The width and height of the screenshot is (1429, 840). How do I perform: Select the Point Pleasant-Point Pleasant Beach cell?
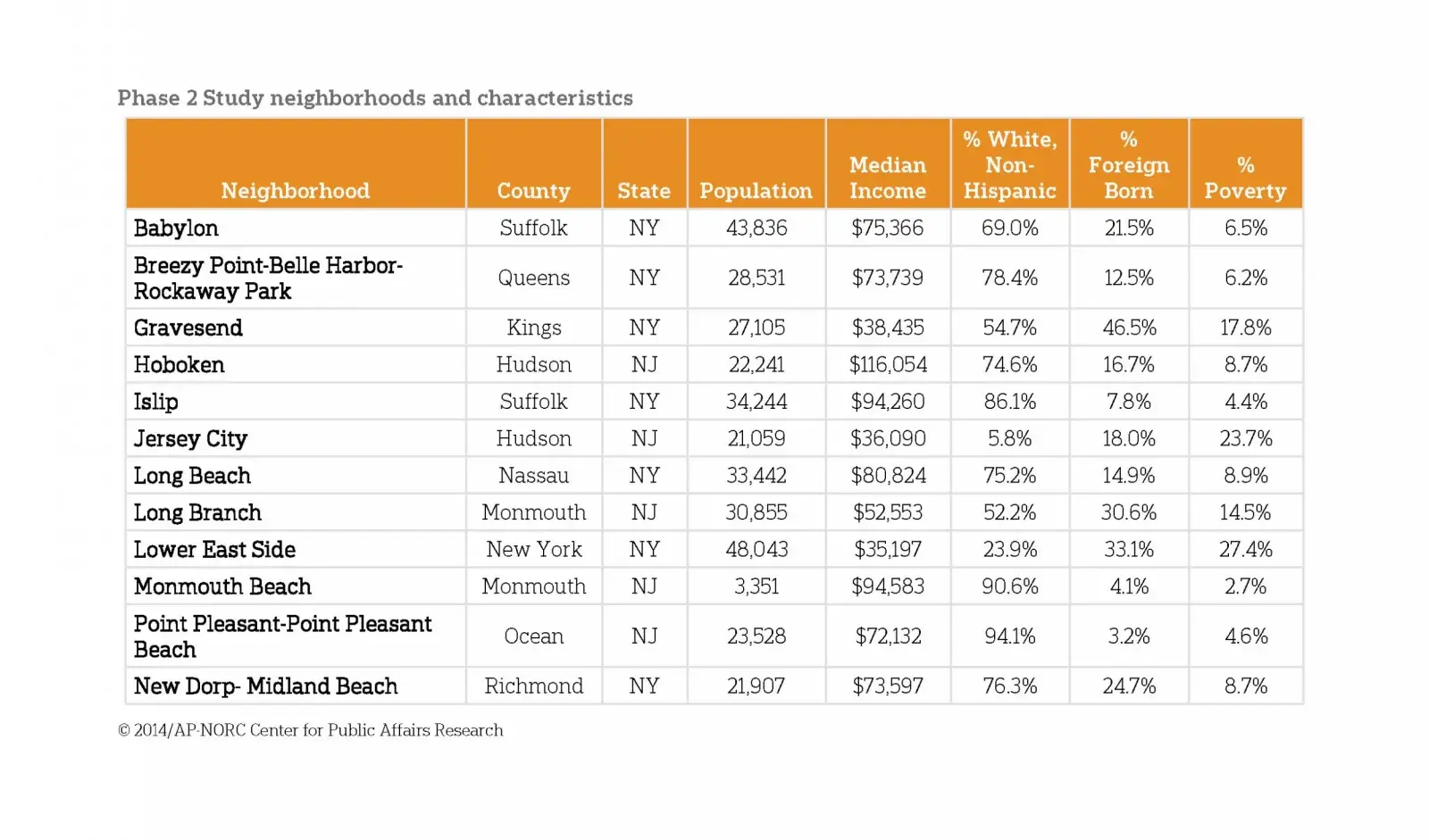[282, 636]
